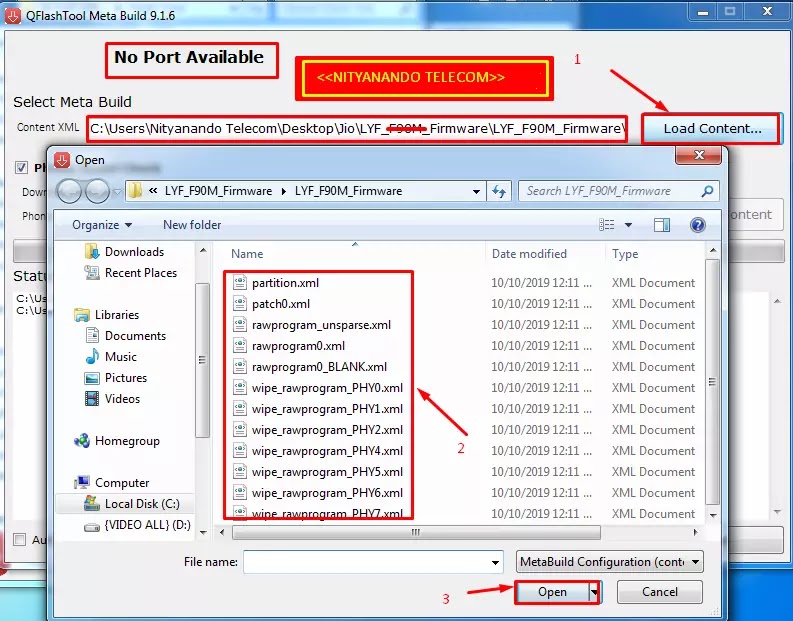Screen dimensions: 793x621
Task: Go back with the Back arrow button
Action: pos(69,191)
